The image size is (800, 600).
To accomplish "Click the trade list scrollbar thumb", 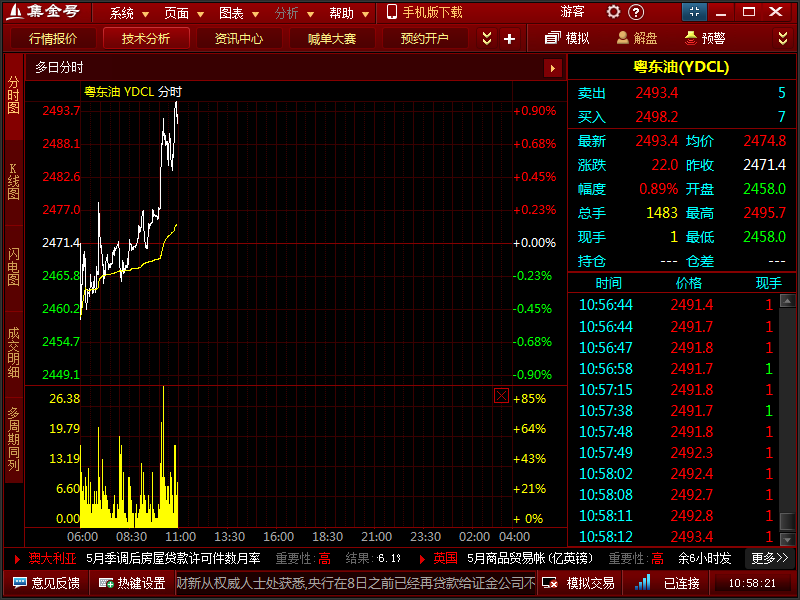I will tap(787, 520).
